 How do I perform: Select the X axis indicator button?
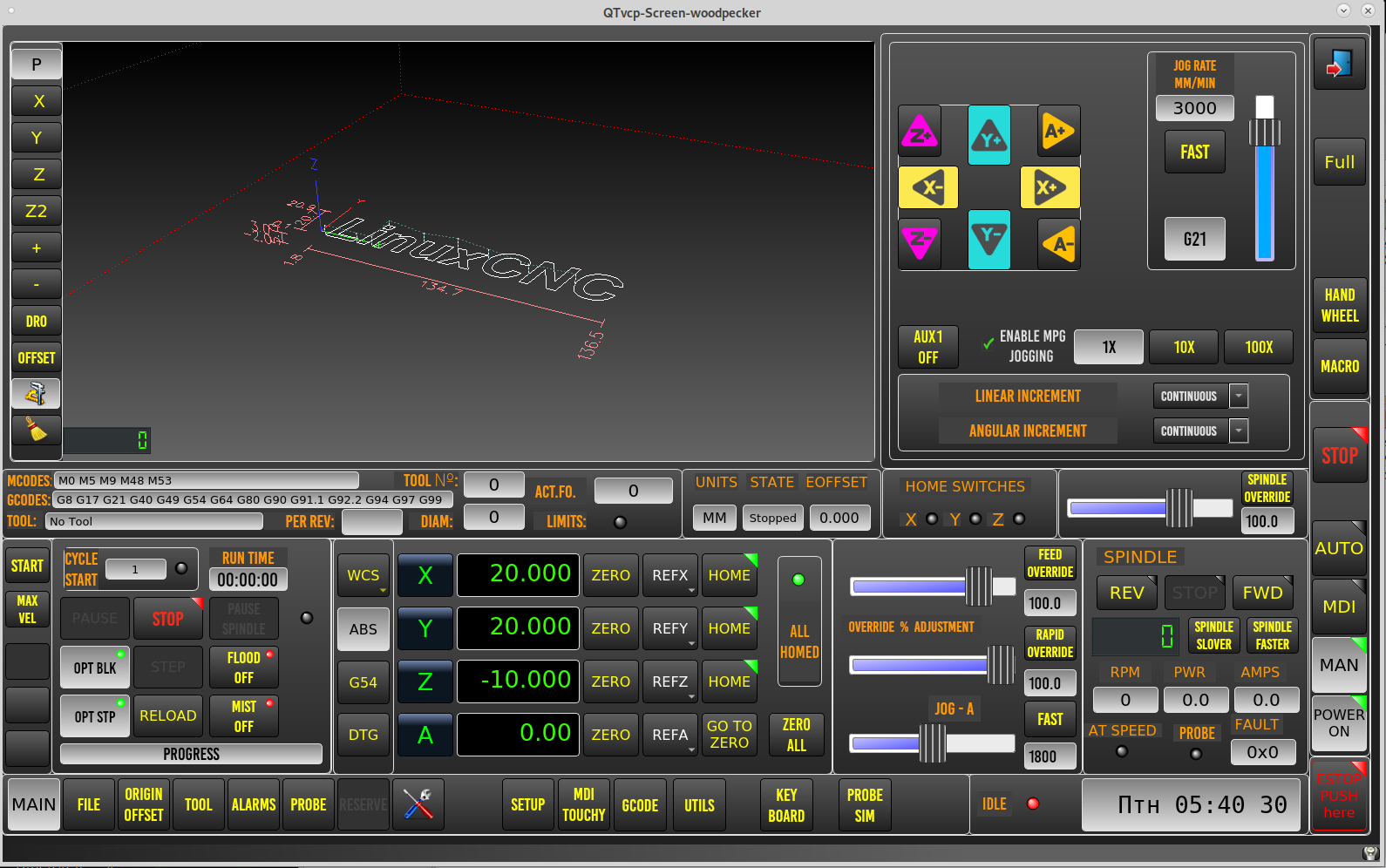pos(425,575)
